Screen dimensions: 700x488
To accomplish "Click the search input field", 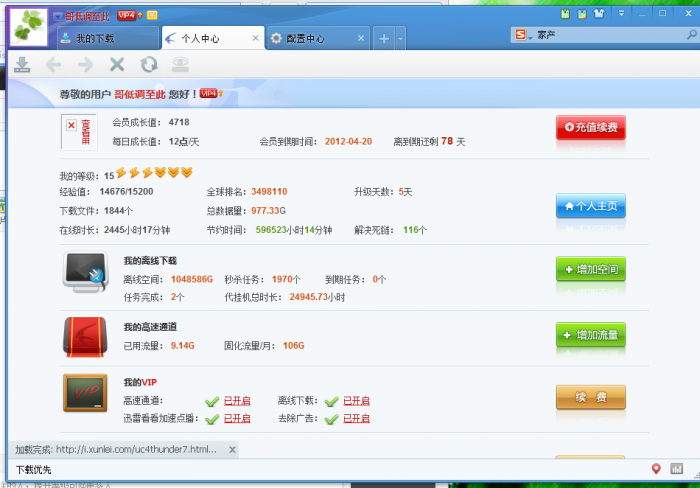I will click(610, 35).
